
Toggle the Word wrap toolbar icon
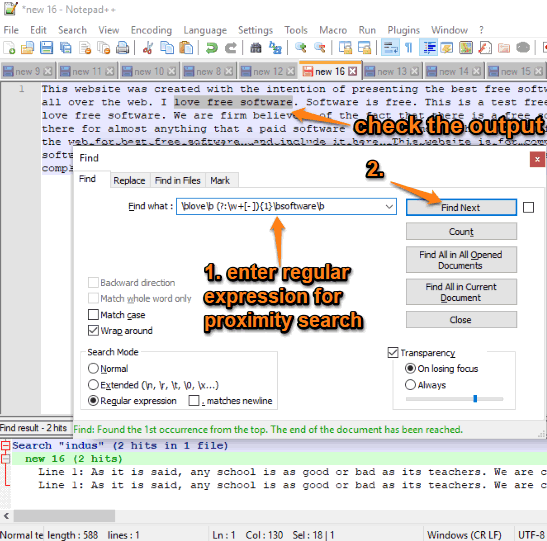[390, 48]
